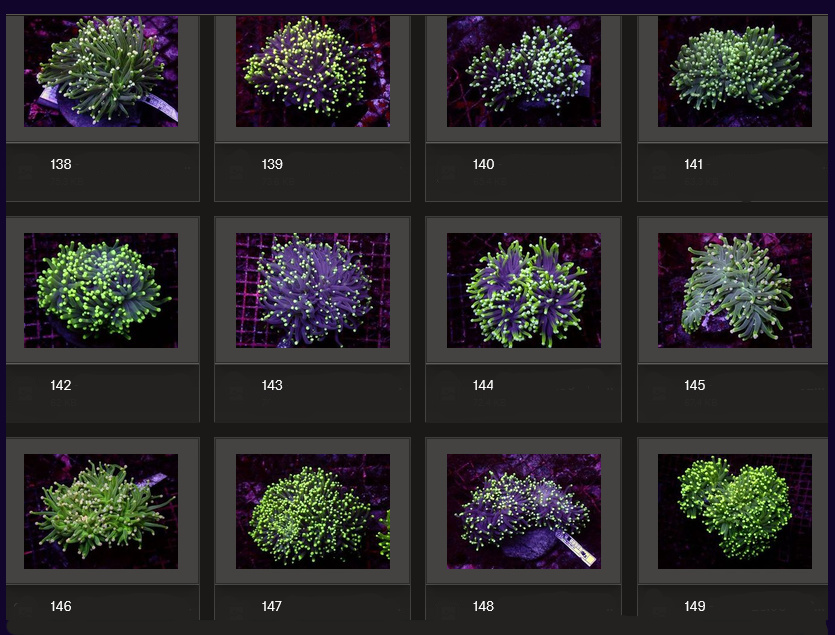Click the file name "139"
Viewport: 835px width, 635px height.
point(272,164)
